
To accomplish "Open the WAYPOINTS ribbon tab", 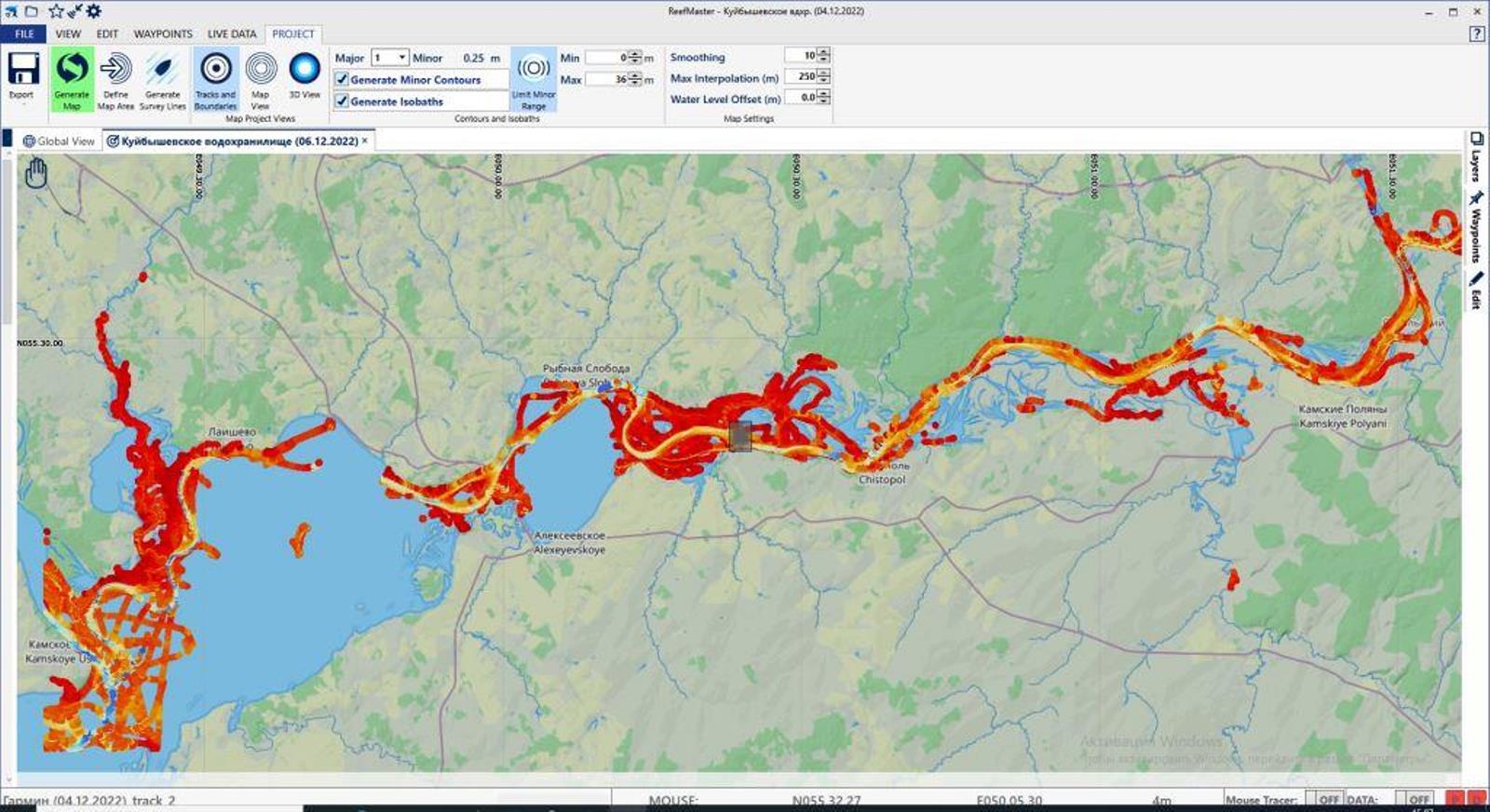I will (x=163, y=34).
